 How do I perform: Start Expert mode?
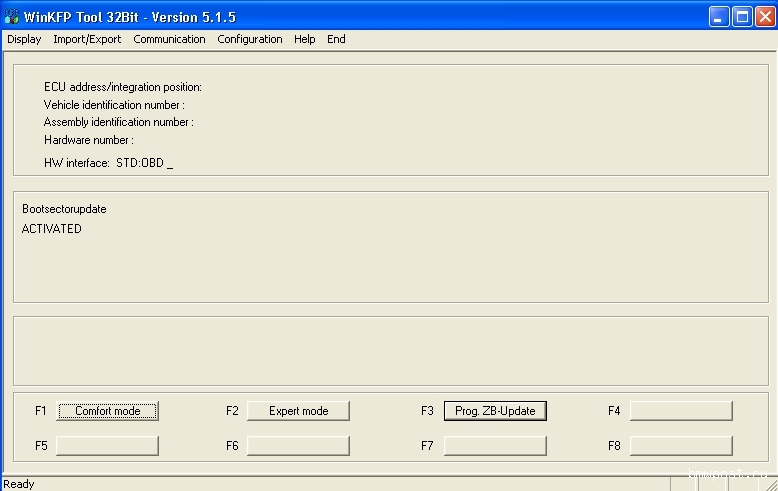(298, 411)
